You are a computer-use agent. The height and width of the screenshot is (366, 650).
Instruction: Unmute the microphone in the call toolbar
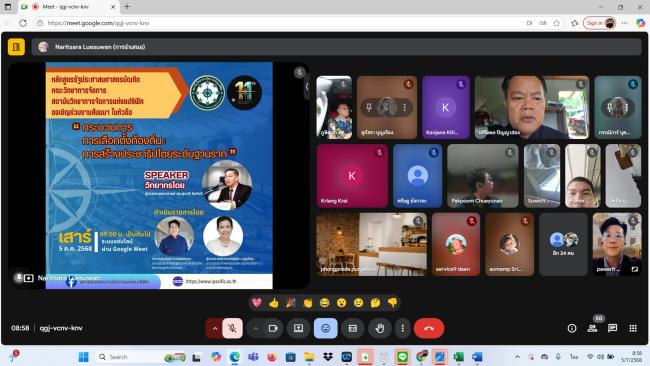[x=232, y=328]
